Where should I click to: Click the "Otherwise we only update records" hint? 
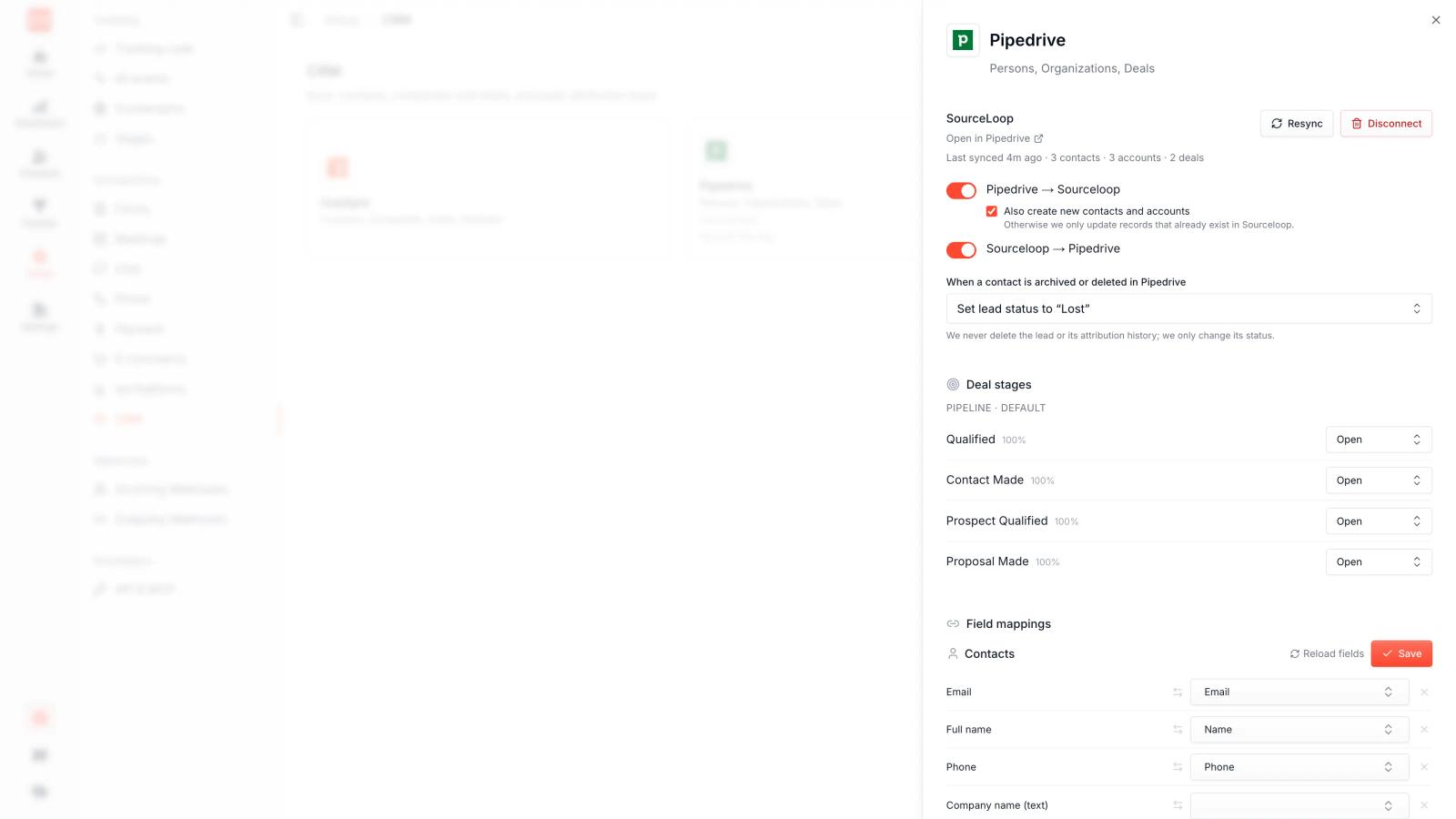pyautogui.click(x=1148, y=225)
